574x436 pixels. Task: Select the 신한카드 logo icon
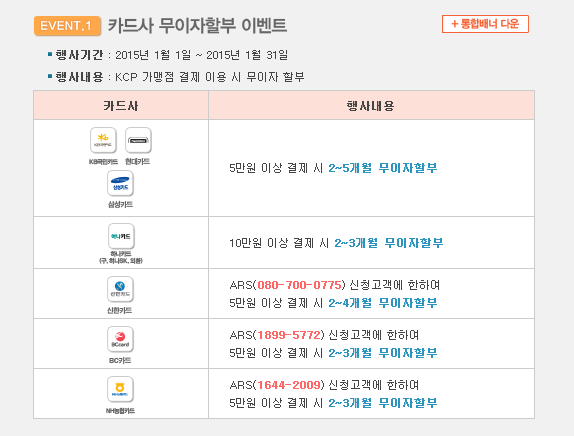coord(120,289)
